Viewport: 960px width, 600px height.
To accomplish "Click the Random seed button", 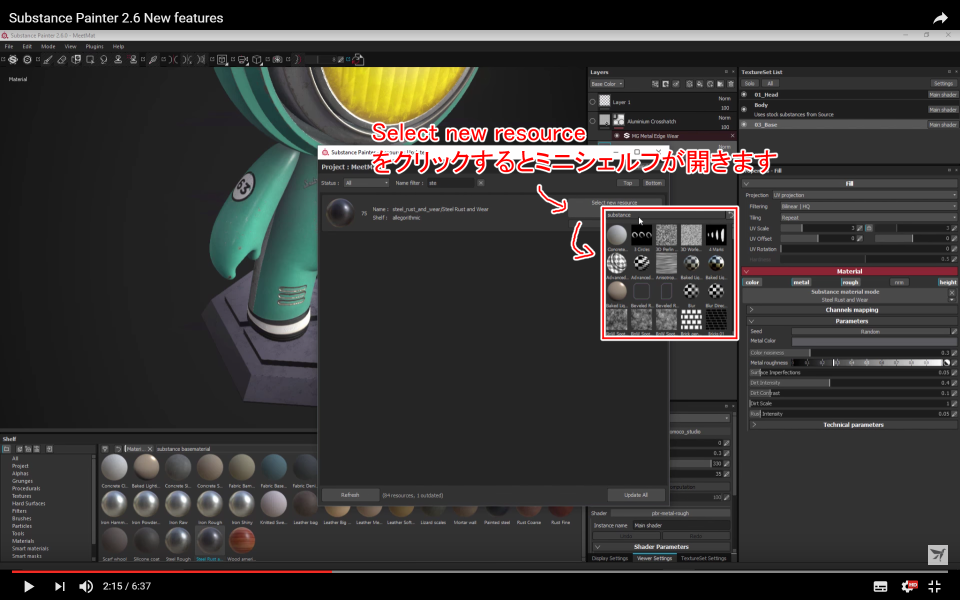I will pyautogui.click(x=870, y=331).
